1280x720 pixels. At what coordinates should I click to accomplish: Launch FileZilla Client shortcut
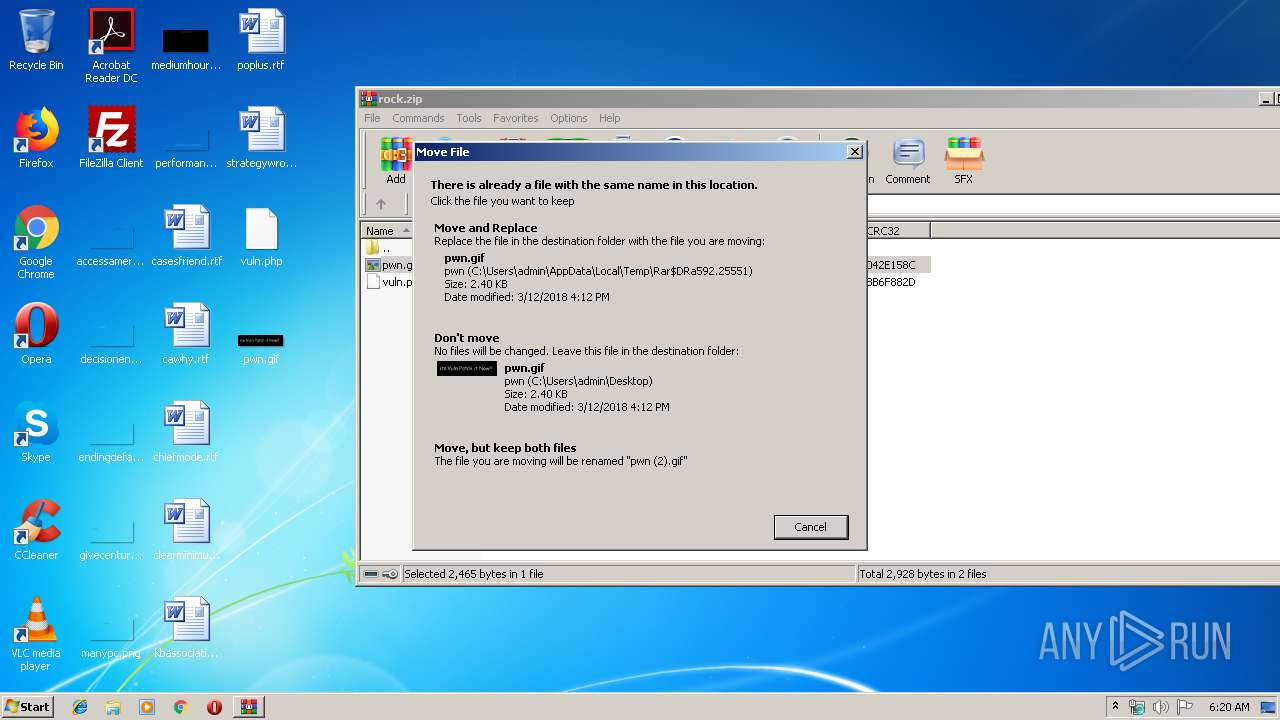(111, 138)
